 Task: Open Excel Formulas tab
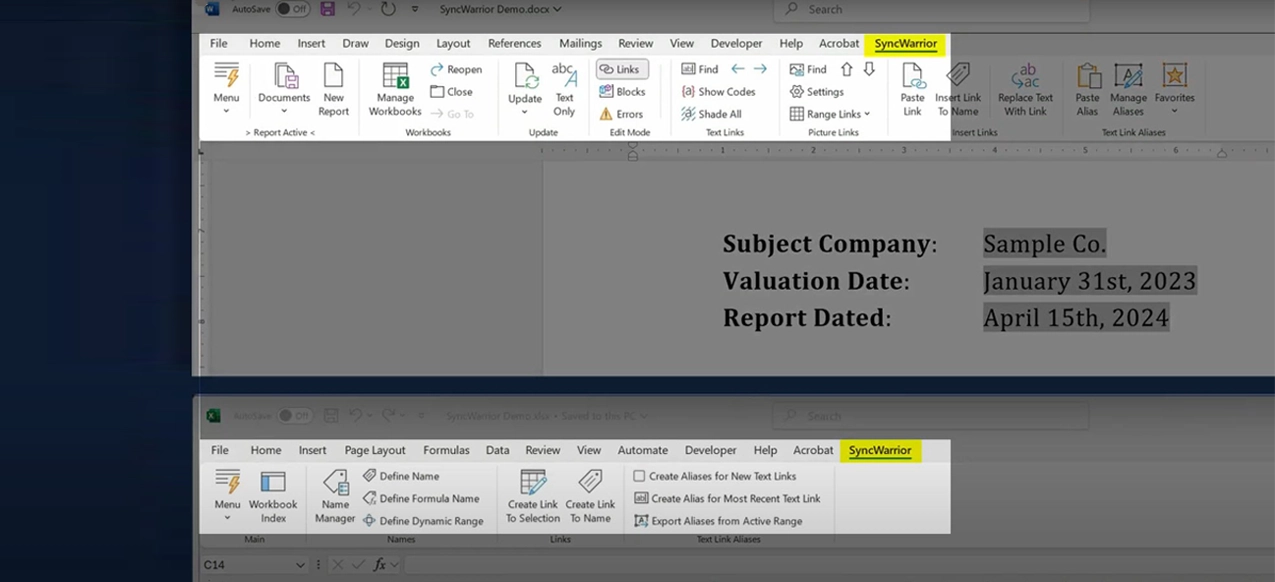446,450
